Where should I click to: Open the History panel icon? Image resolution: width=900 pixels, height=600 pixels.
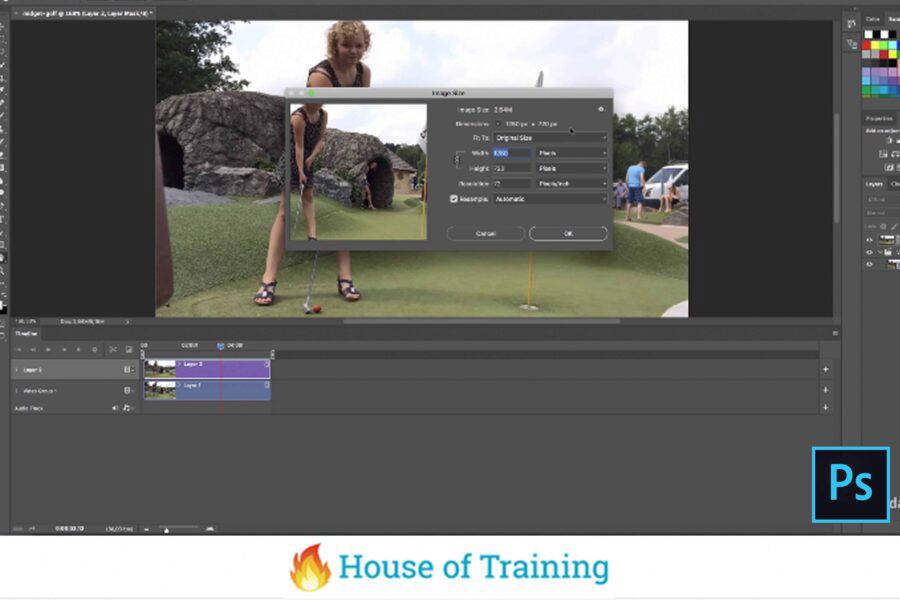click(851, 23)
